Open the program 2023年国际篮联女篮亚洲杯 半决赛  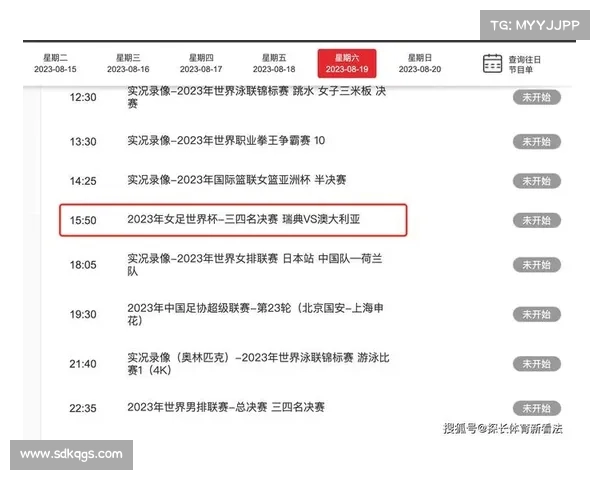237,180
